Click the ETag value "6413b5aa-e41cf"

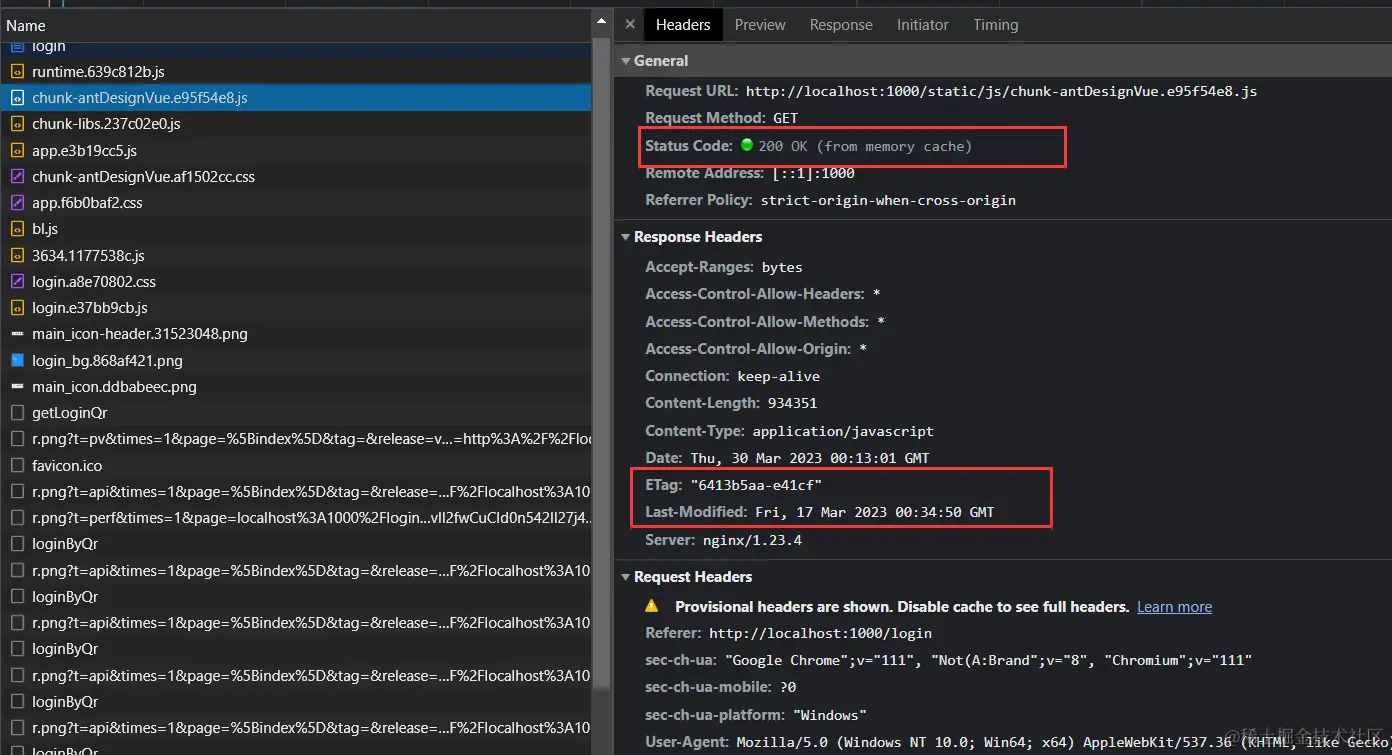(x=756, y=485)
